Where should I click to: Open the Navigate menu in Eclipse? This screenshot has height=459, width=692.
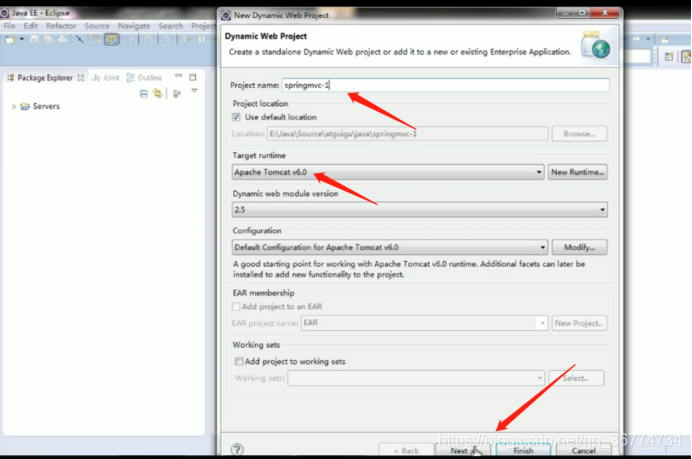tap(134, 26)
